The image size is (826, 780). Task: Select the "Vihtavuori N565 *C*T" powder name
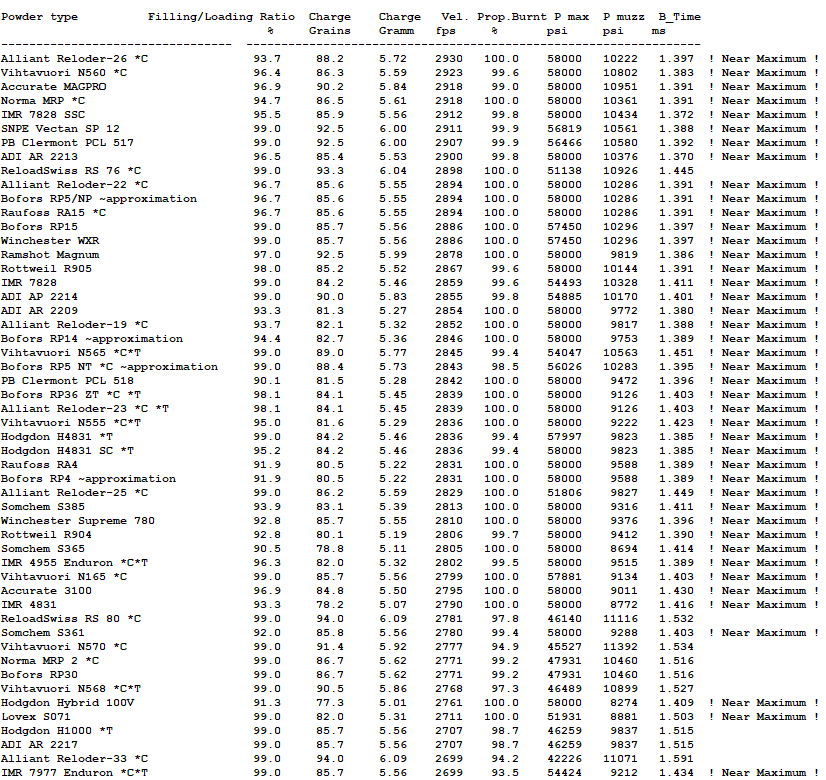click(71, 353)
